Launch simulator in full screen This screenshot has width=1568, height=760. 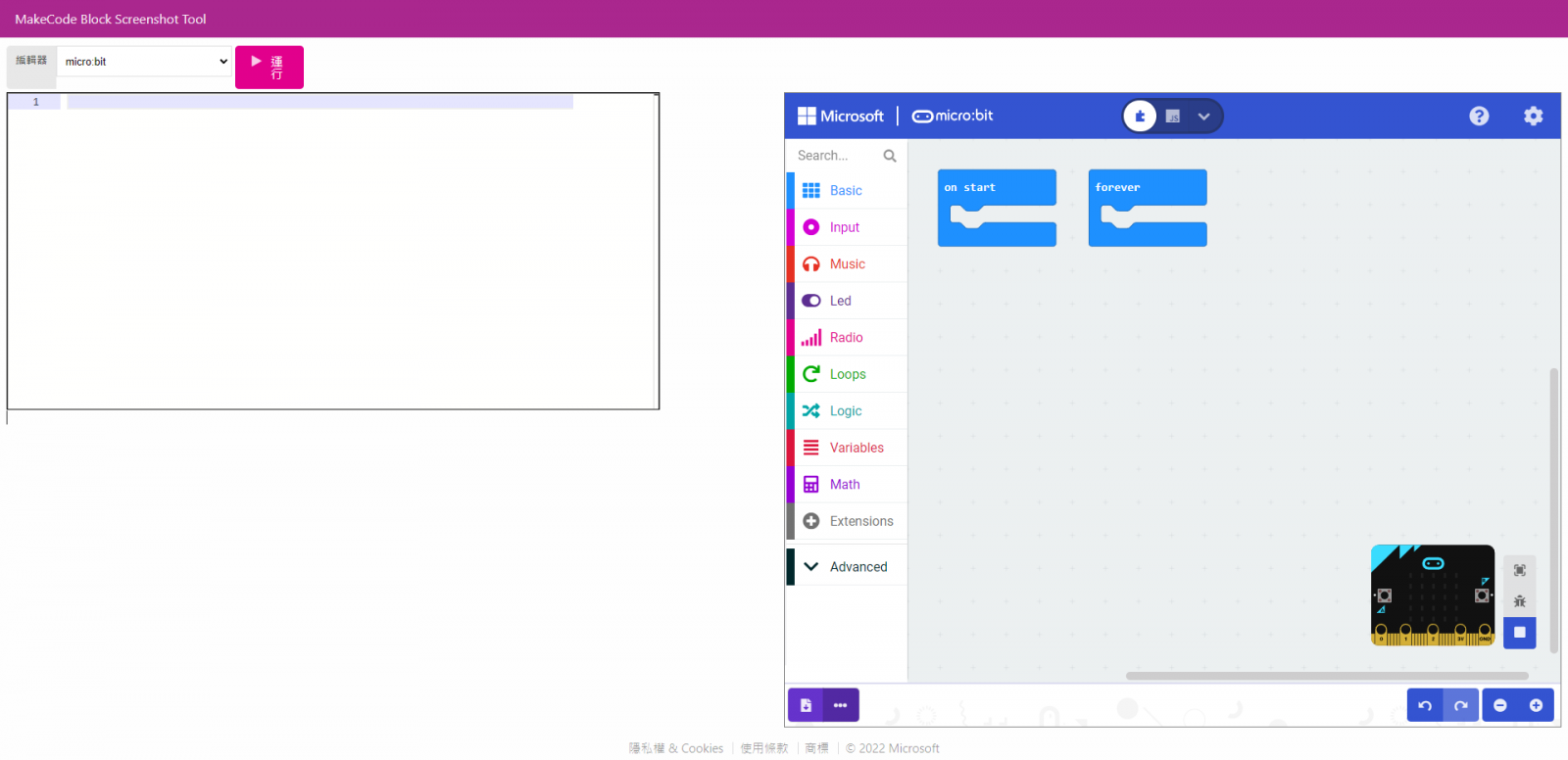tap(1519, 570)
